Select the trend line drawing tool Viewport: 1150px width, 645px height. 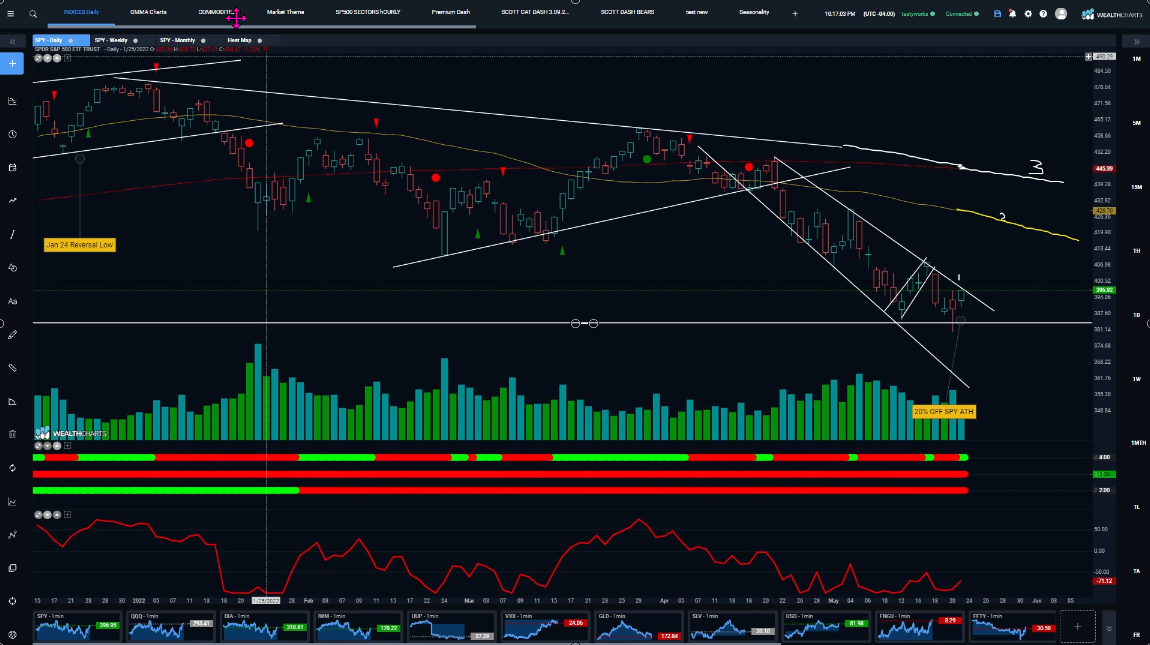coord(12,235)
